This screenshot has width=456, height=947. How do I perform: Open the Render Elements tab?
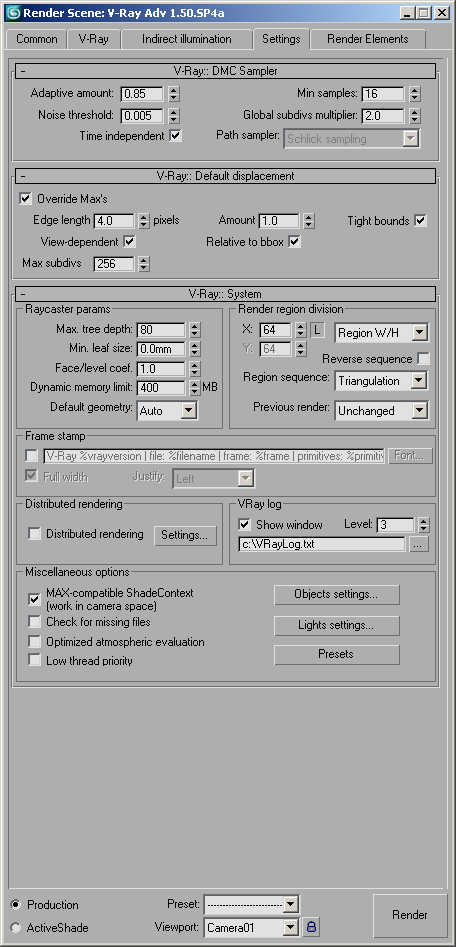368,39
